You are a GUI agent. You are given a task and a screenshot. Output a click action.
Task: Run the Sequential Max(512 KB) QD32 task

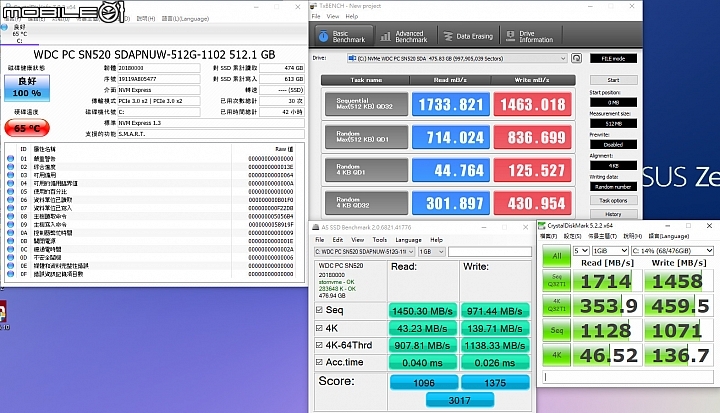tap(366, 104)
